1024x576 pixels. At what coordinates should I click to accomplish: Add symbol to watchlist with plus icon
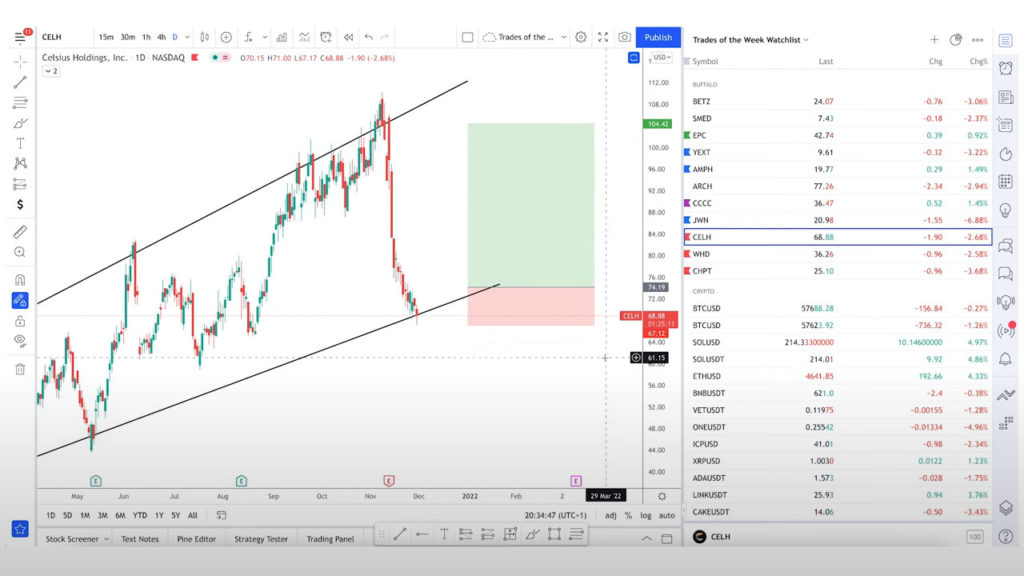934,40
